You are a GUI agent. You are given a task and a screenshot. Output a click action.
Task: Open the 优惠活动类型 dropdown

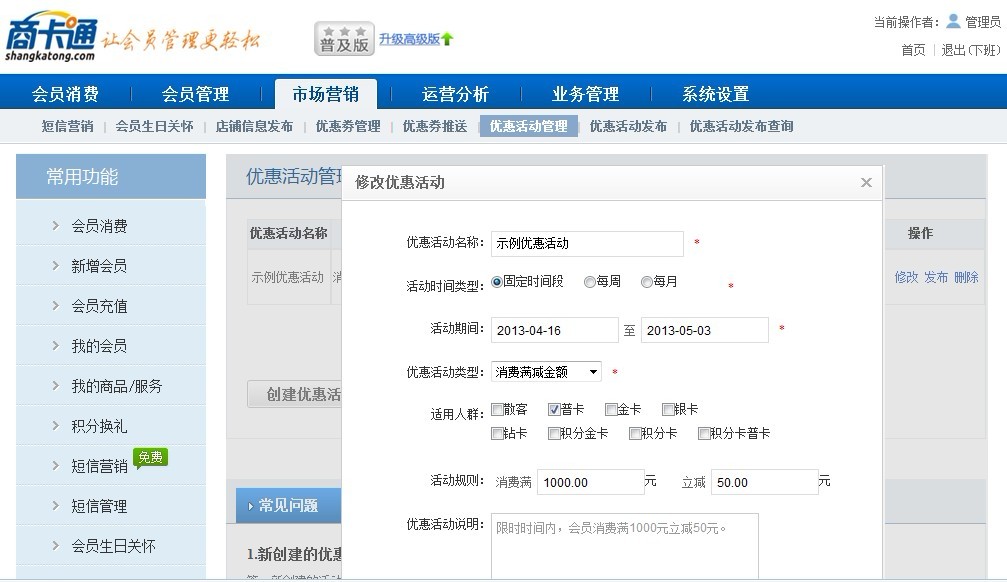546,372
